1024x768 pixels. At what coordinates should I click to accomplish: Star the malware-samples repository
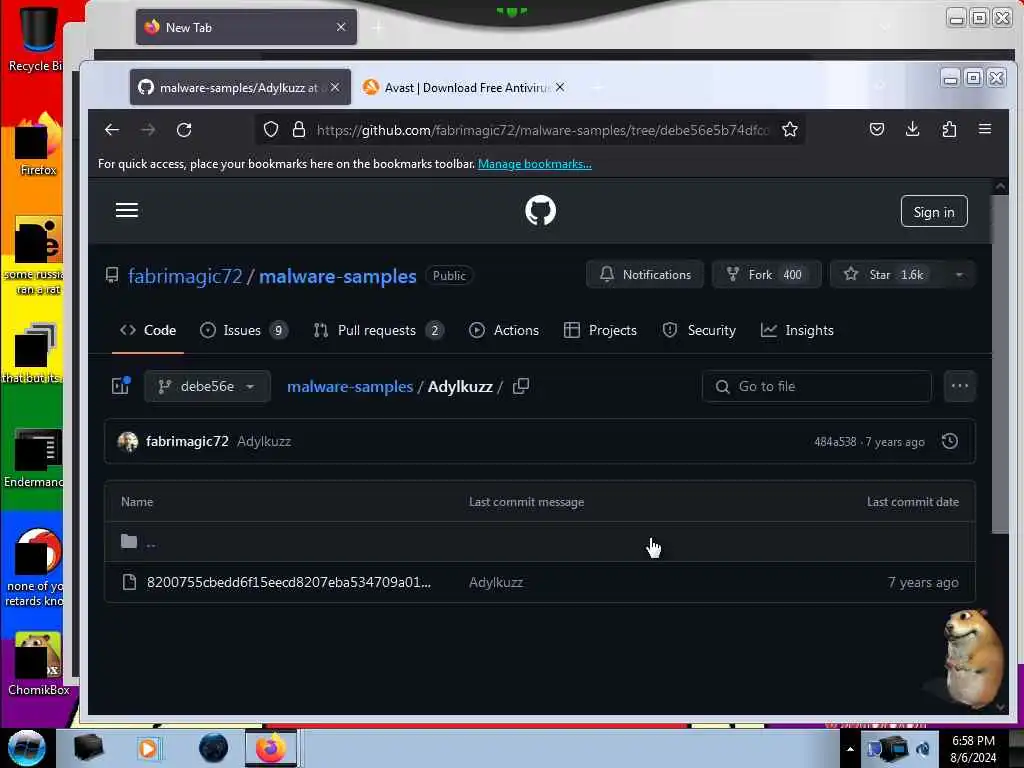coord(886,275)
